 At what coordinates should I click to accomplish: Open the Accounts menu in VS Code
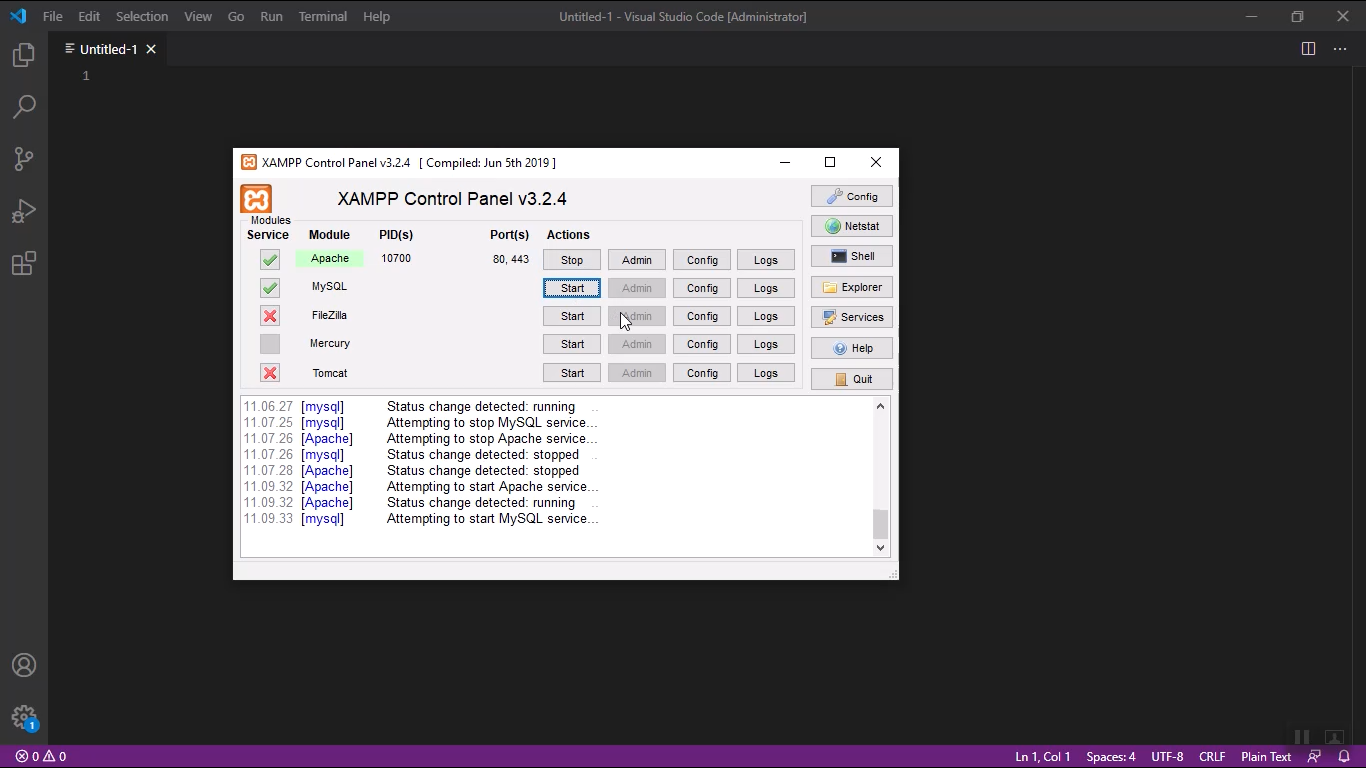(x=24, y=665)
